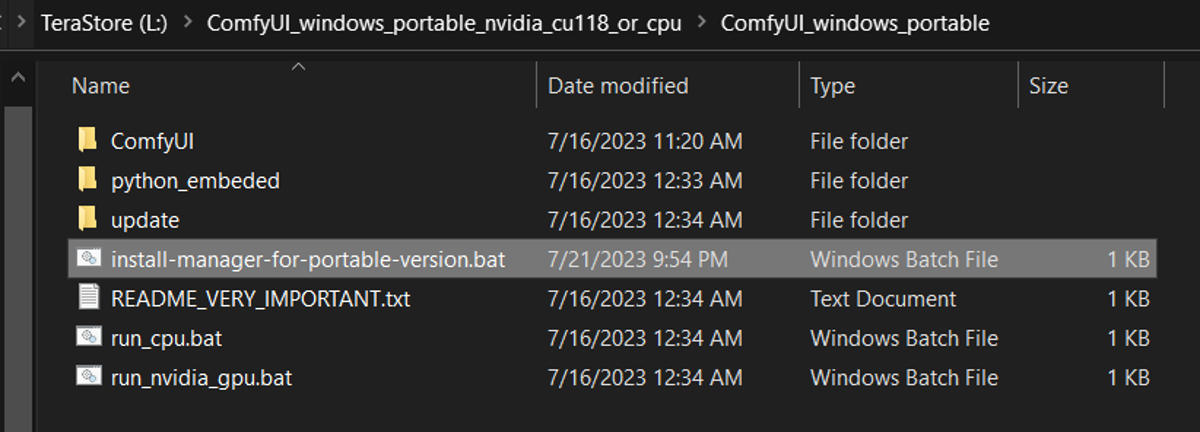Select the run_nvidia_gpu.bat batch file icon
This screenshot has height=432, width=1200.
(x=89, y=377)
